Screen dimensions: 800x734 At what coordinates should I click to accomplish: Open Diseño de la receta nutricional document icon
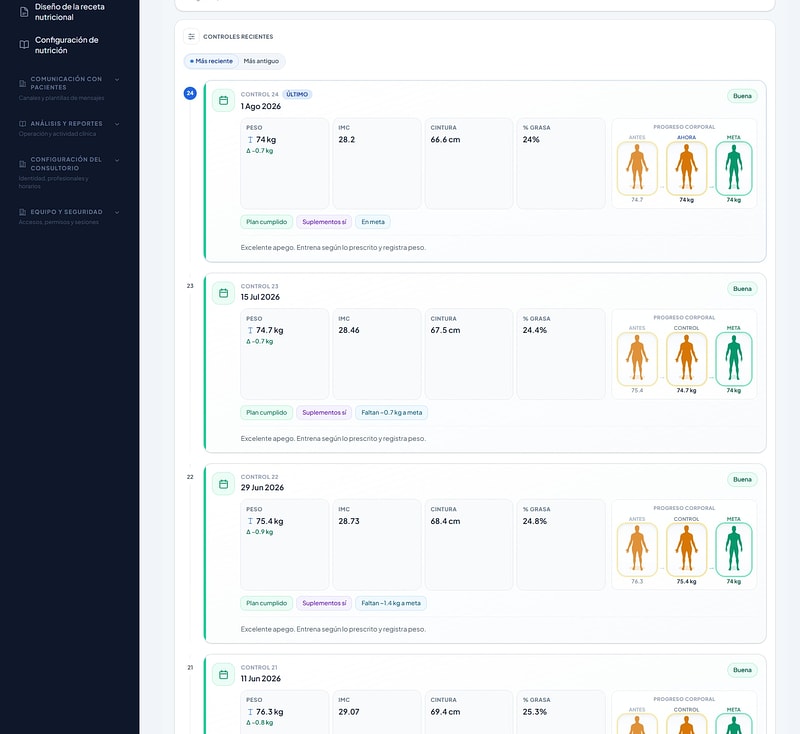24,12
